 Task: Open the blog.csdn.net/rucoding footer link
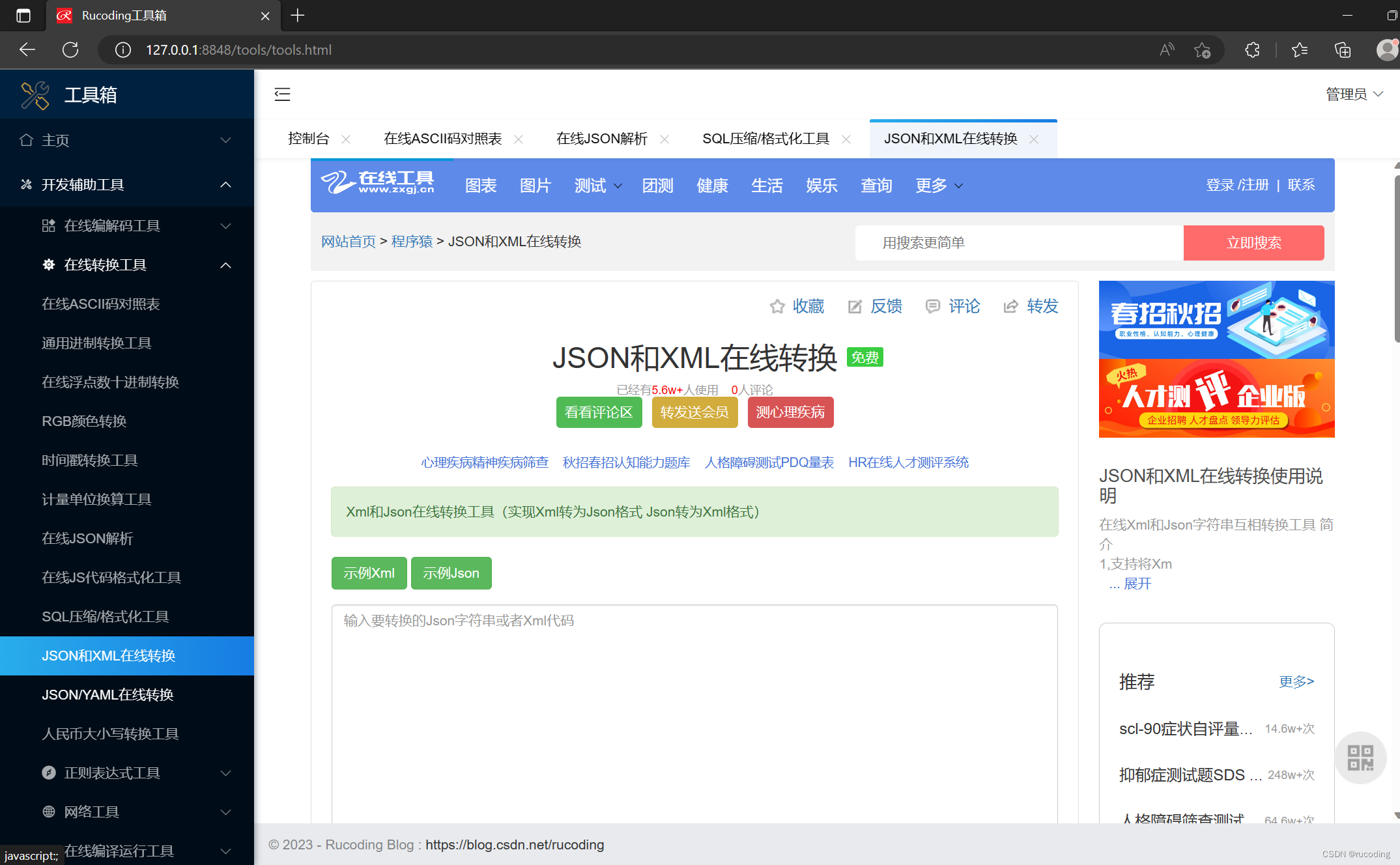point(514,845)
